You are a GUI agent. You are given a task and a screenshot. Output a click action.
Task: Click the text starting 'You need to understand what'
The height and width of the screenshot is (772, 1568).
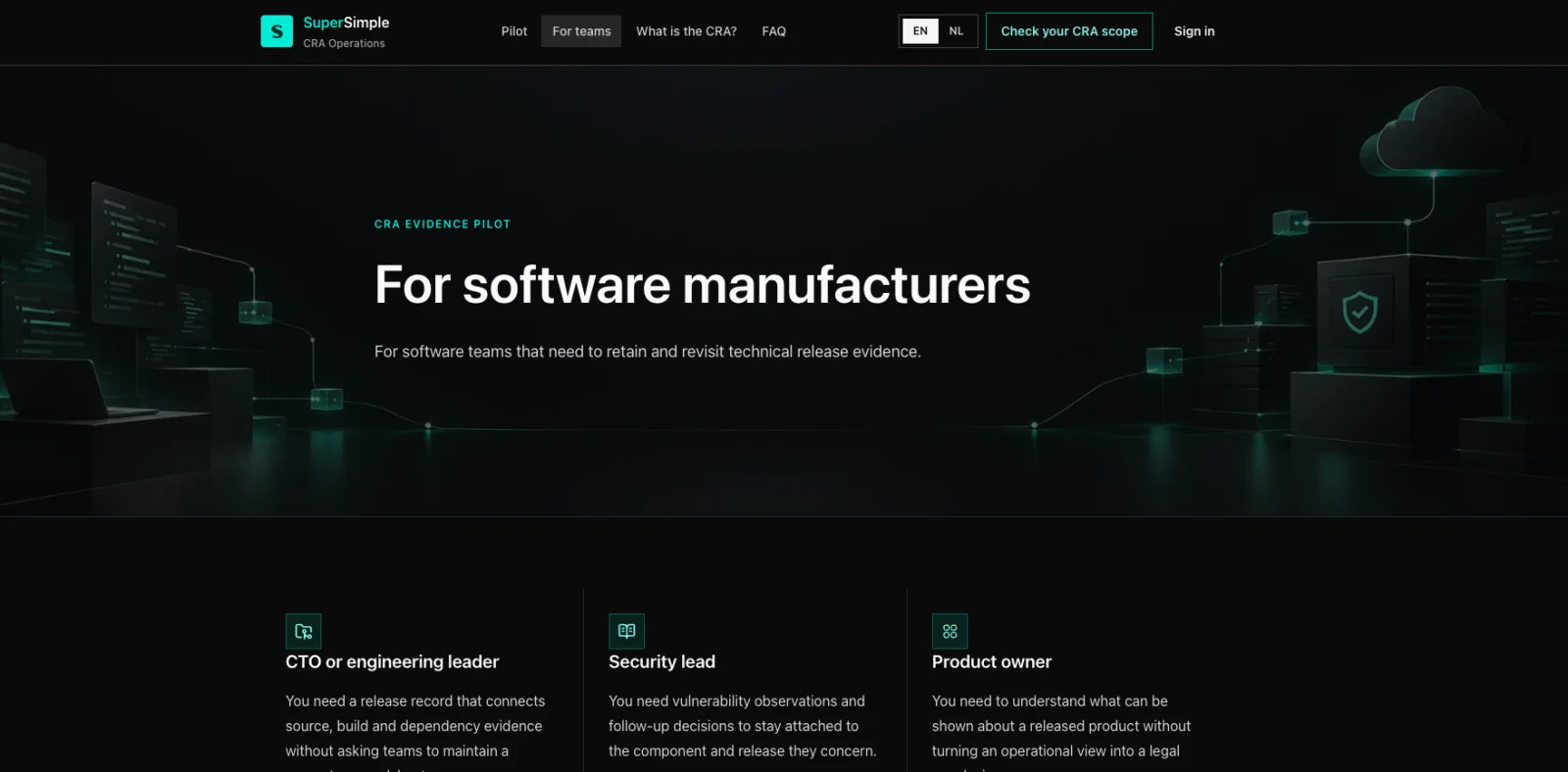click(x=1061, y=735)
